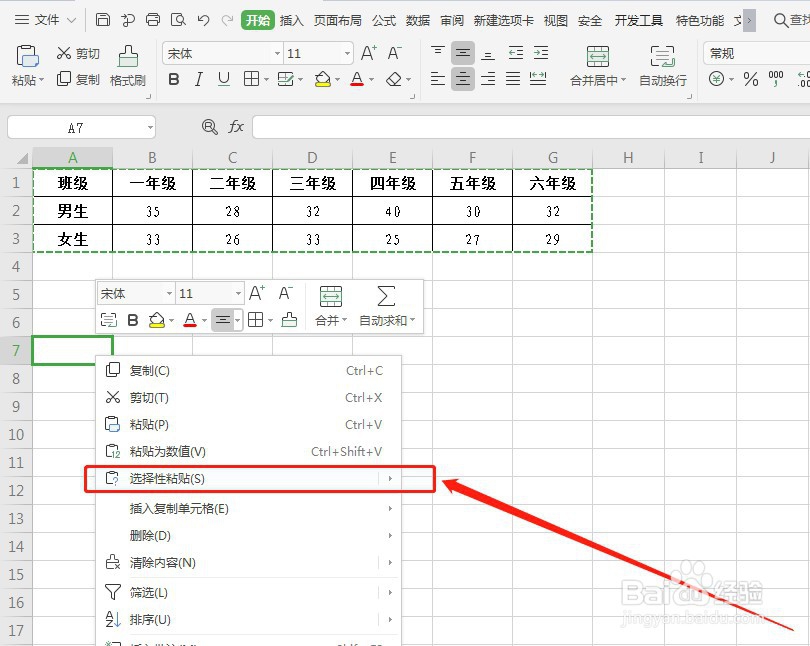This screenshot has width=810, height=646.
Task: Toggle bold formatting on the floating toolbar
Action: [131, 320]
